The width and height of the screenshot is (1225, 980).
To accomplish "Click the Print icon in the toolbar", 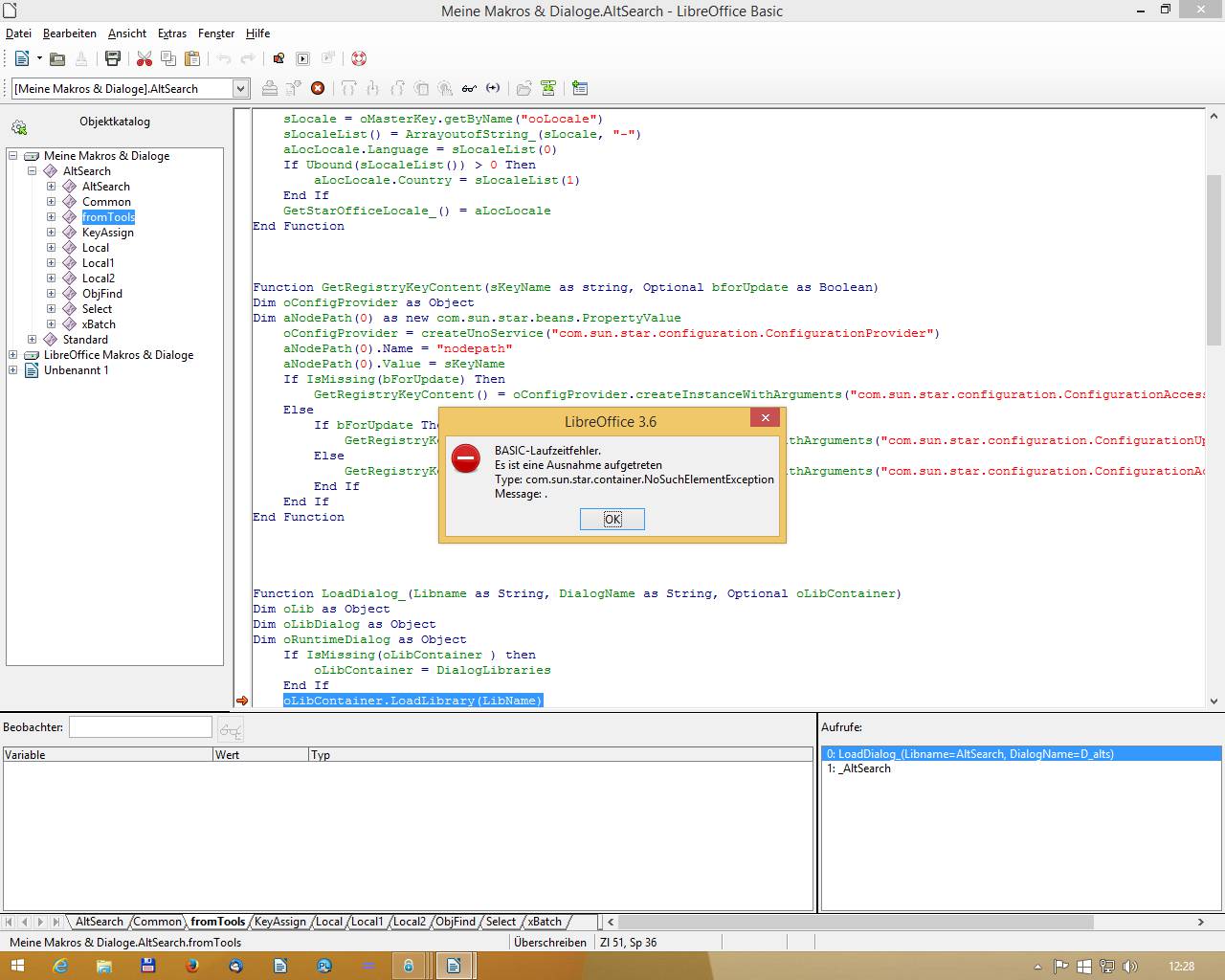I will coord(113,58).
